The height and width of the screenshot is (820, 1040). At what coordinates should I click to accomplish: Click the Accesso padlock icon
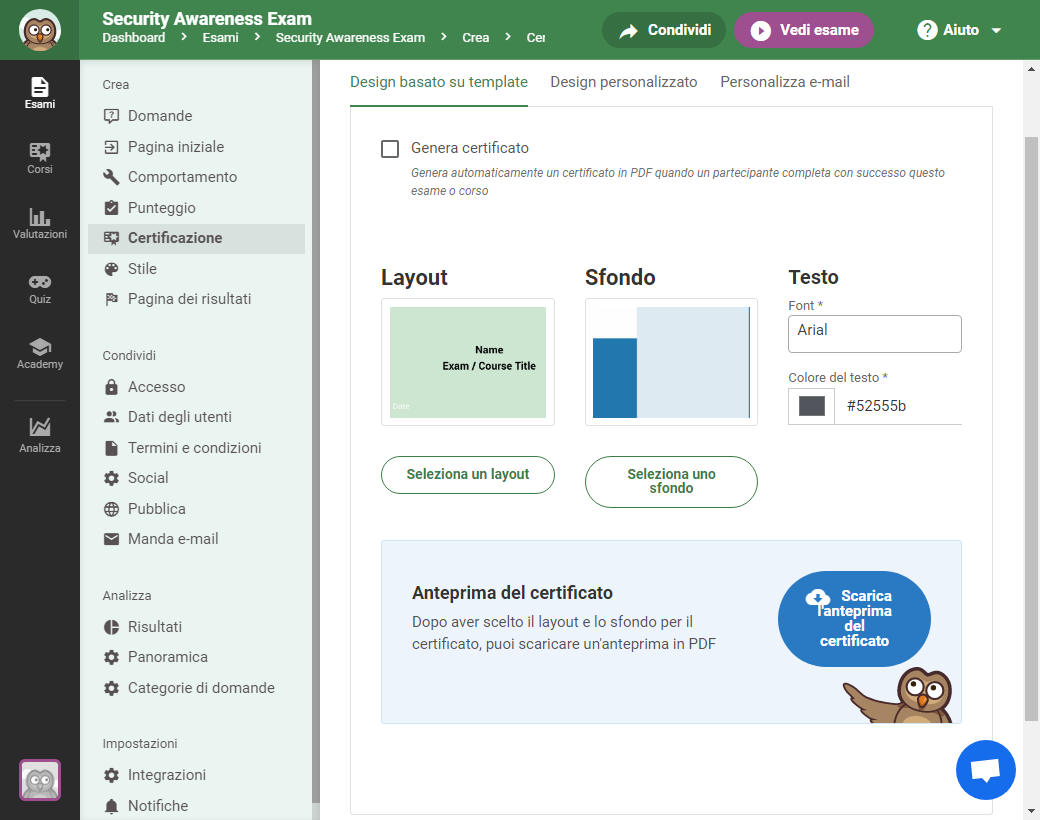click(x=111, y=387)
